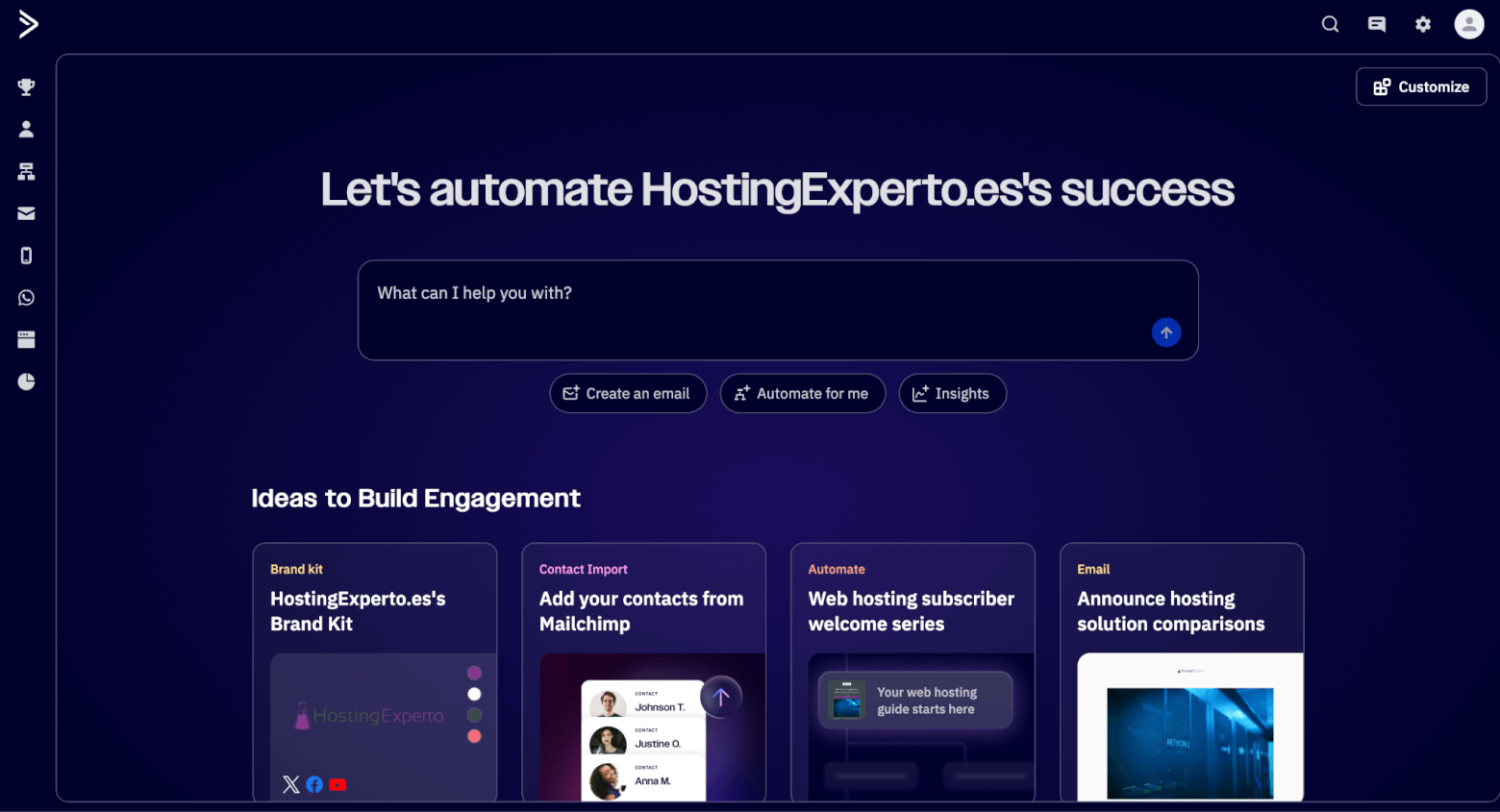Open the profile avatar menu
This screenshot has height=812, width=1500.
click(1468, 23)
